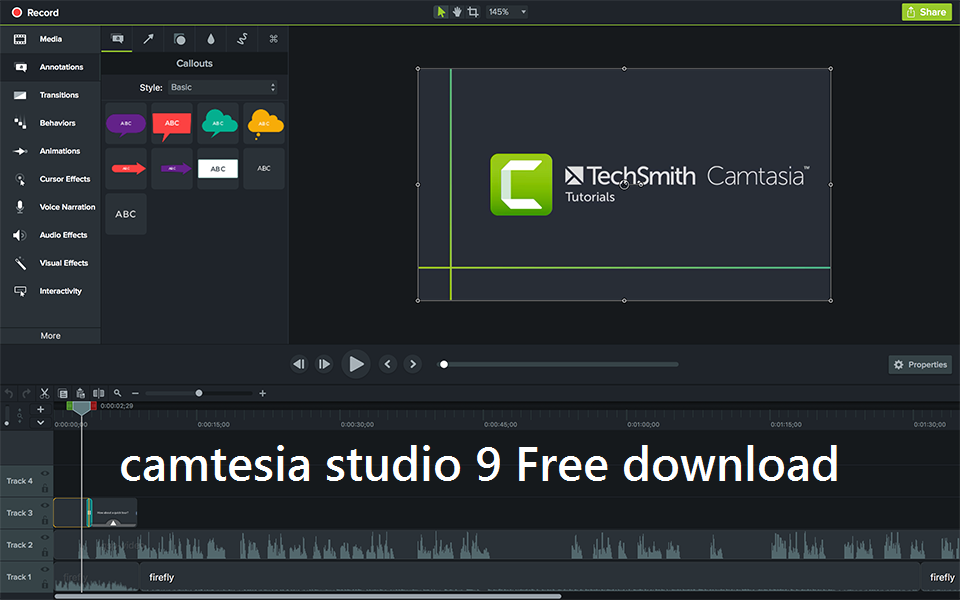Select the Keystroke callouts annotation tab
The height and width of the screenshot is (600, 960).
click(274, 39)
